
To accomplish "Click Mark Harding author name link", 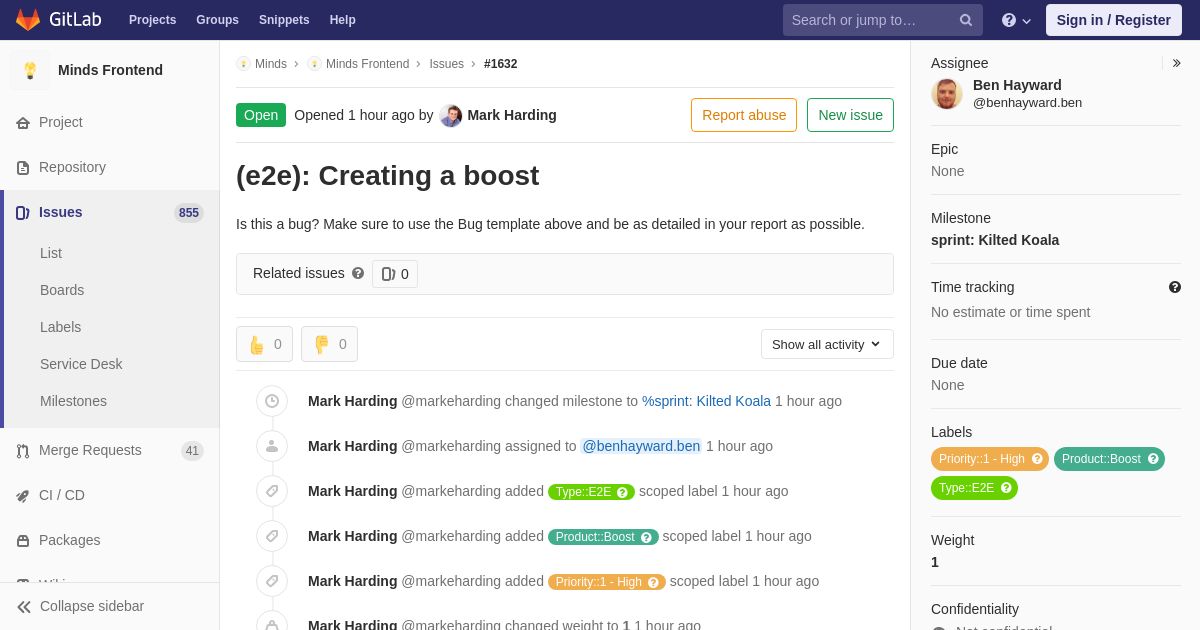I will pos(512,115).
